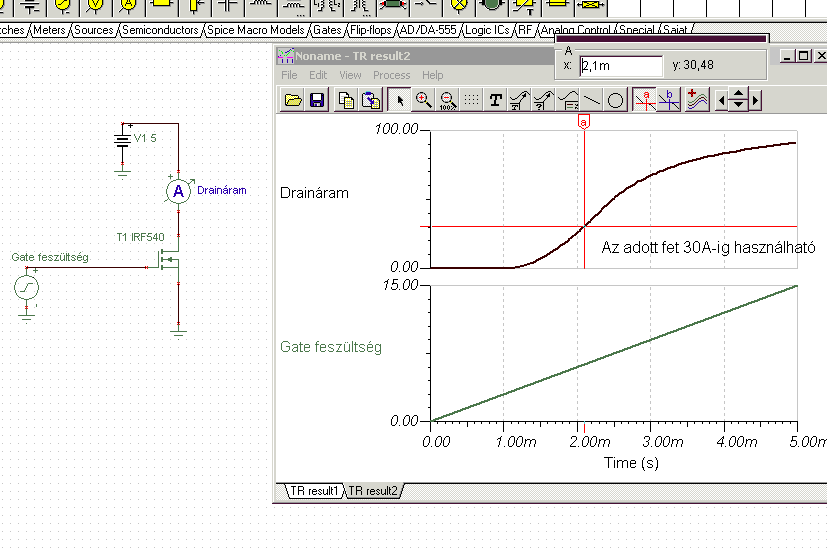This screenshot has height=548, width=827.
Task: Save the diagram with floppy disk icon
Action: click(x=317, y=100)
